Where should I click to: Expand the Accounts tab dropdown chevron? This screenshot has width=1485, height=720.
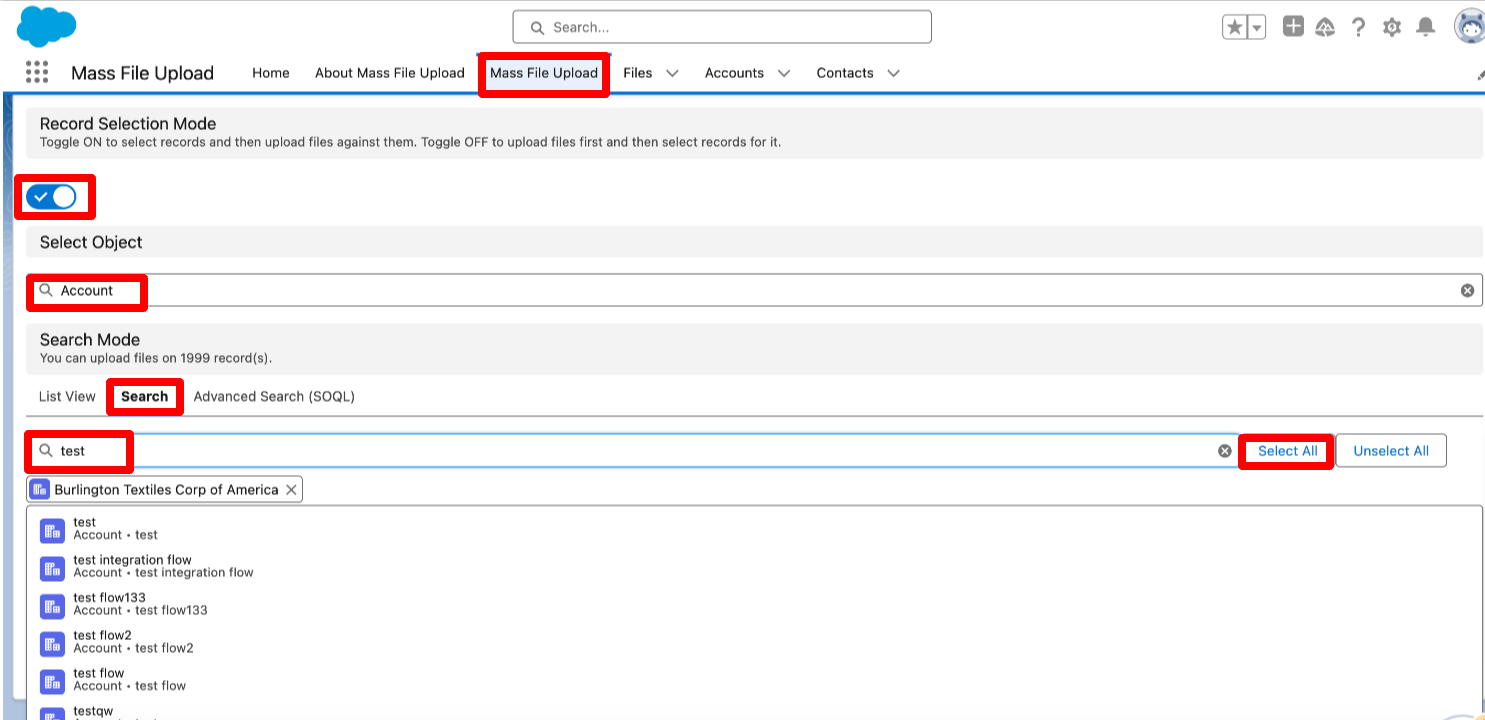[784, 73]
